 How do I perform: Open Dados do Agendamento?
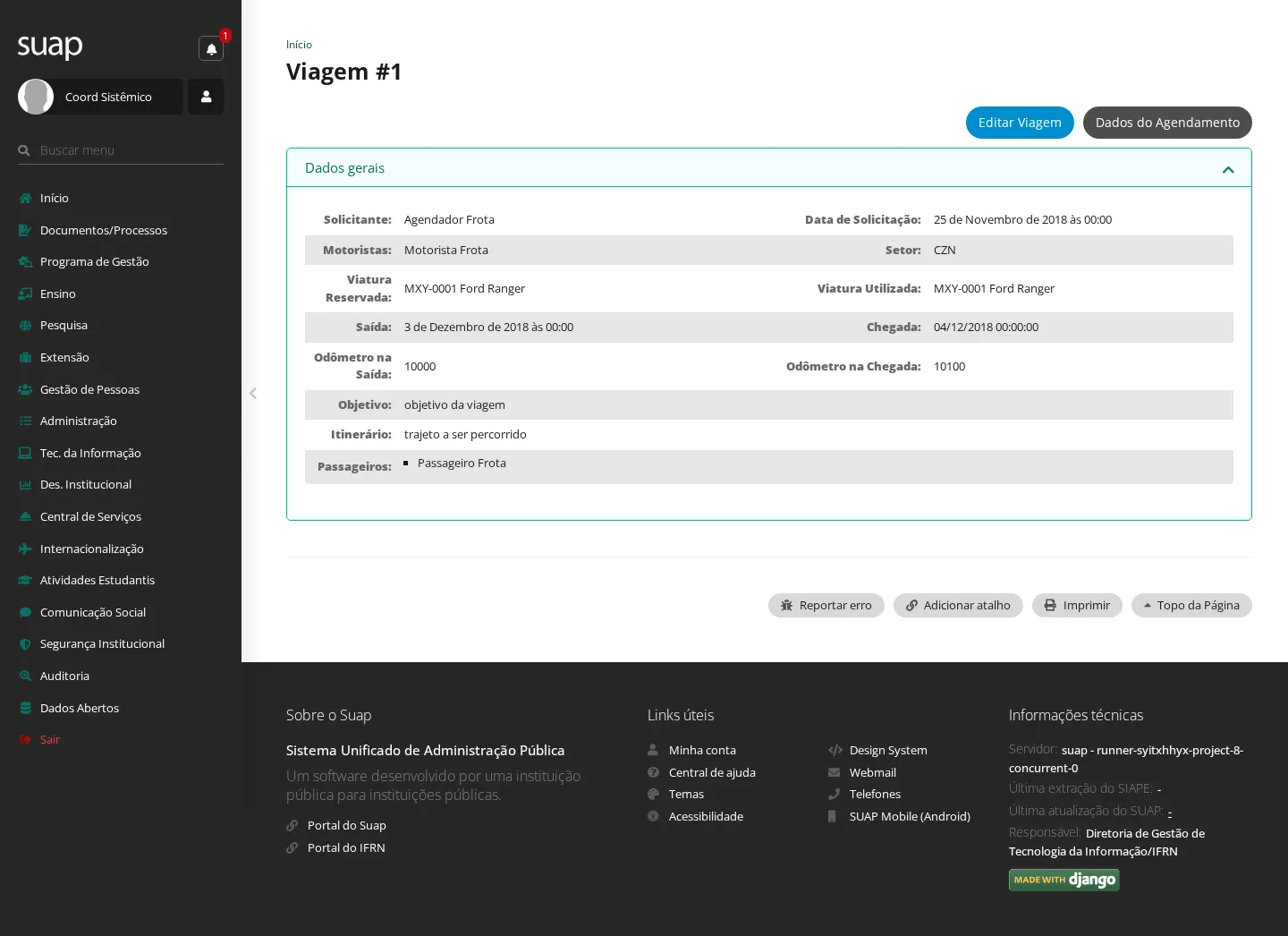coord(1167,123)
